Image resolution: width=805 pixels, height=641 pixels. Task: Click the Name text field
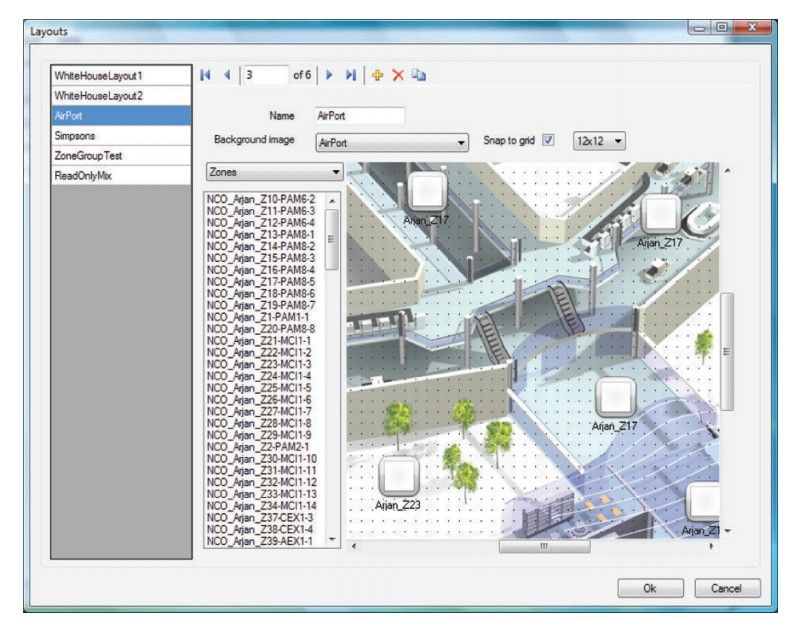coord(359,116)
